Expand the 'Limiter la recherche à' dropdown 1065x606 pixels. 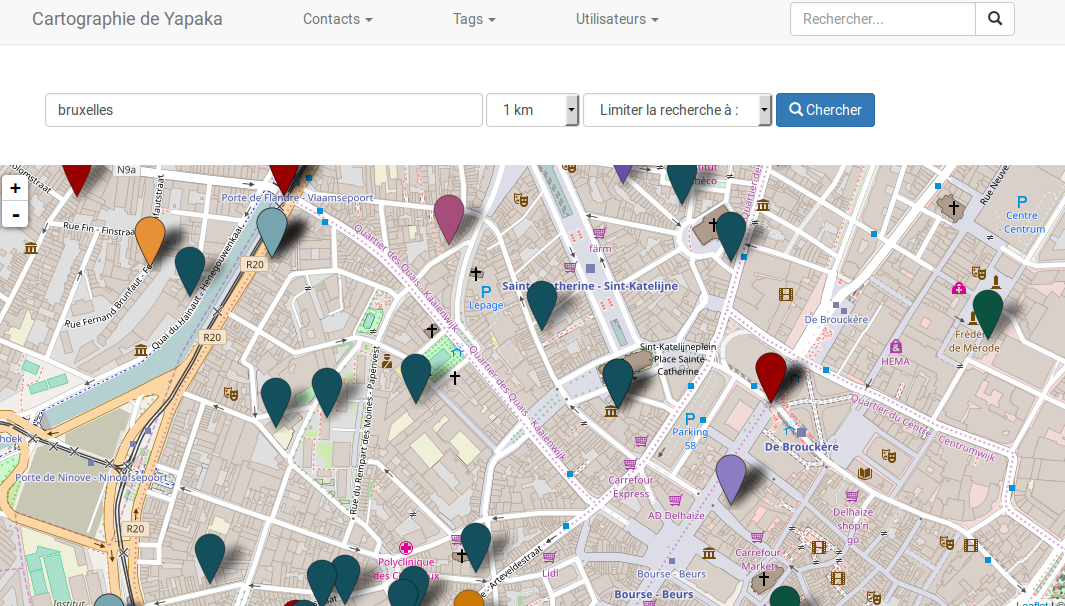point(677,110)
